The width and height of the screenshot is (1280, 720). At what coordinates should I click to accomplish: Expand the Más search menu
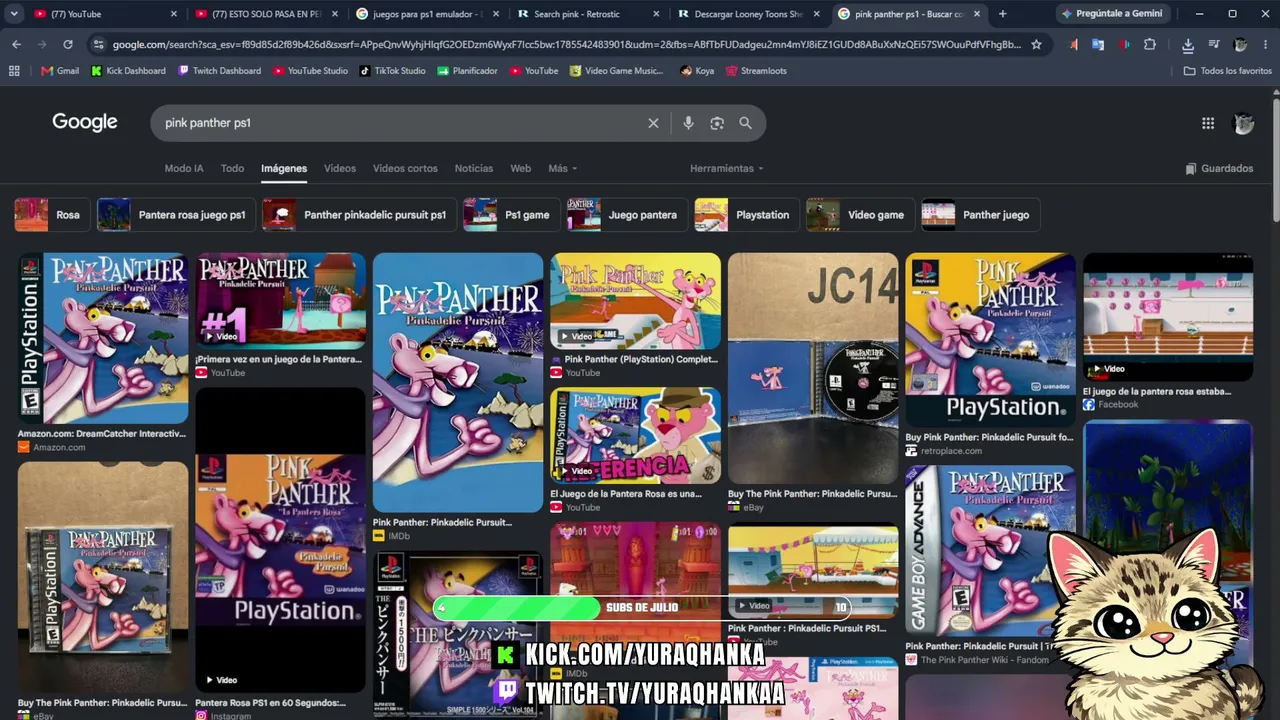pos(563,168)
